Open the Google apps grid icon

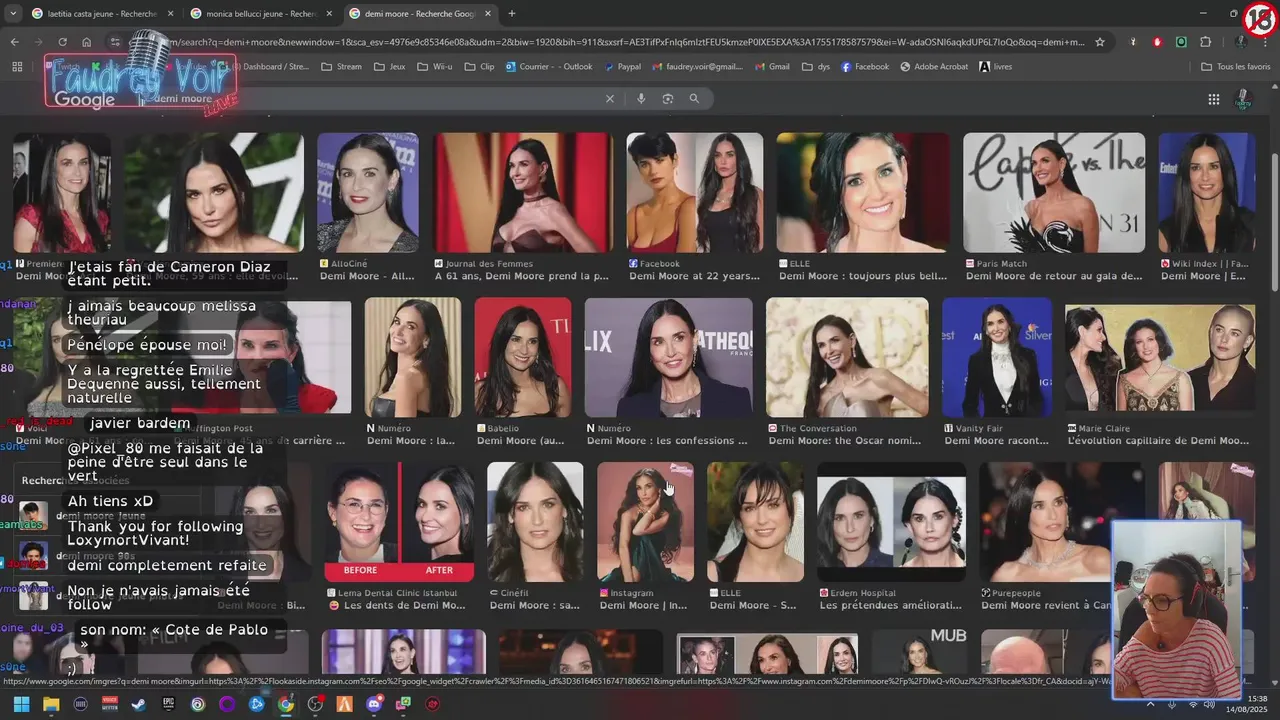point(1213,99)
